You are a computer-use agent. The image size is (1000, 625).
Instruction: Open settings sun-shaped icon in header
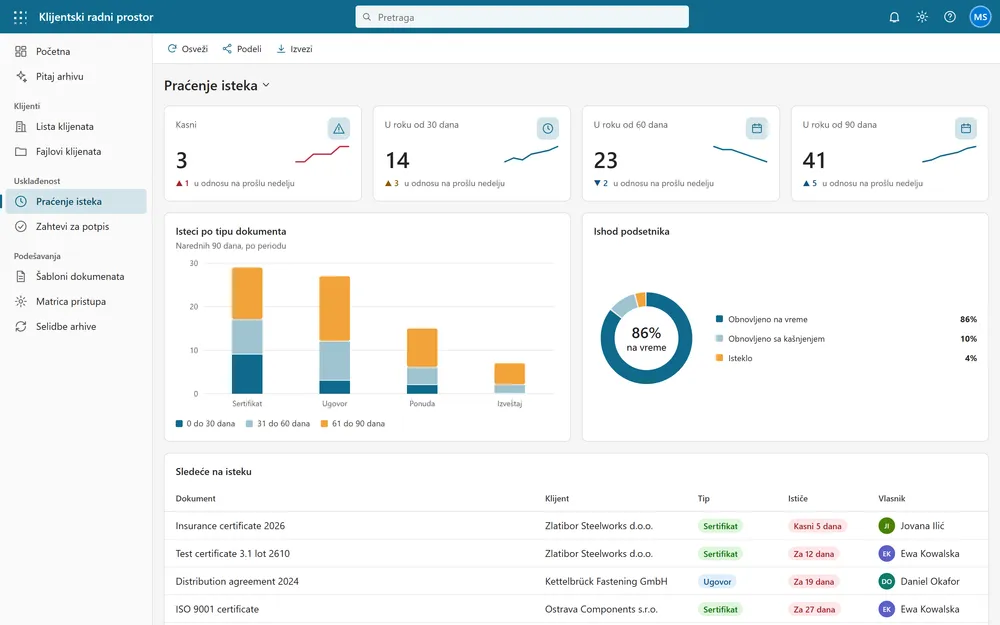pyautogui.click(x=922, y=17)
